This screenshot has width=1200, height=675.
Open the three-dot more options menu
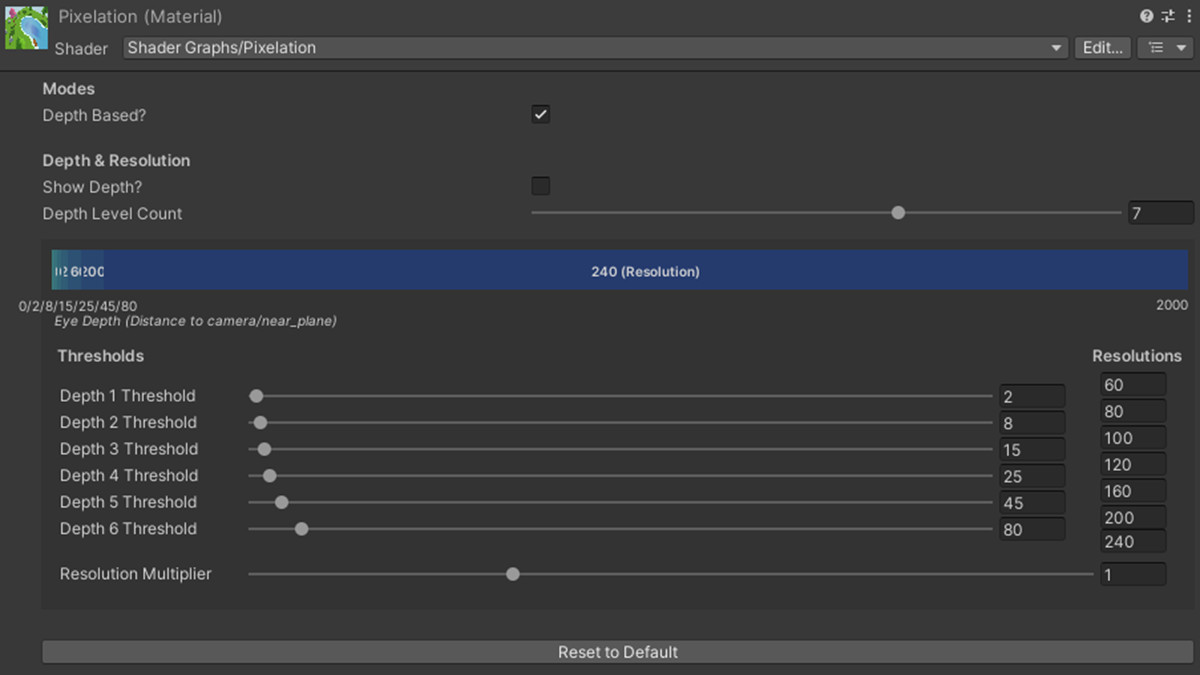coord(1189,16)
